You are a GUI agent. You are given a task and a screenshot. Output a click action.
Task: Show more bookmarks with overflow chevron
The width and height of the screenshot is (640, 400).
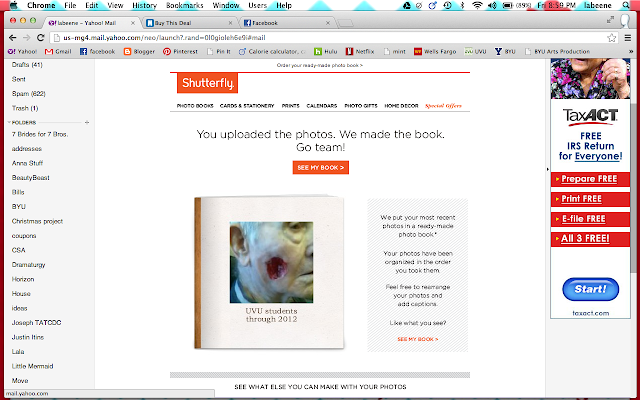(631, 51)
